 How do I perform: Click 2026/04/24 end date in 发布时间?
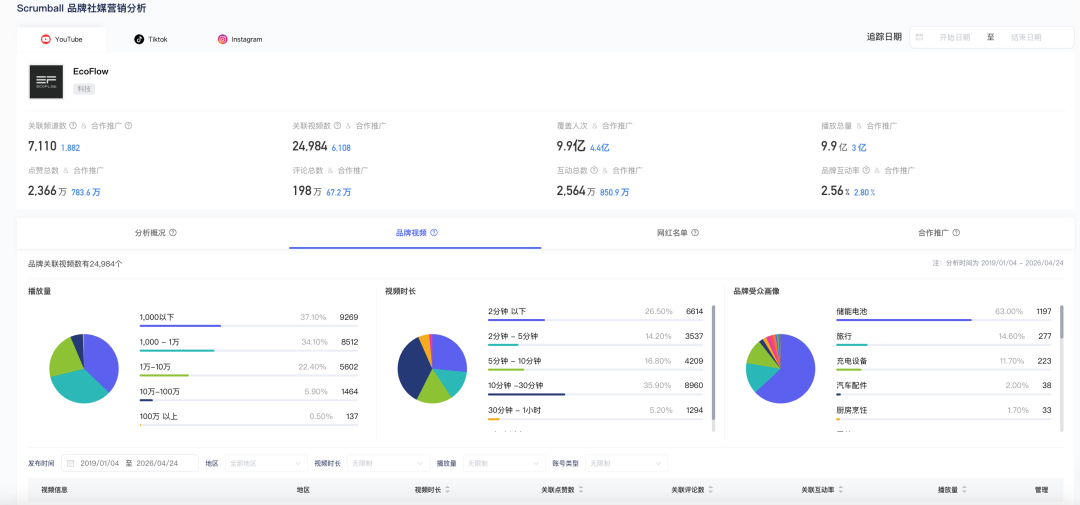[157, 463]
